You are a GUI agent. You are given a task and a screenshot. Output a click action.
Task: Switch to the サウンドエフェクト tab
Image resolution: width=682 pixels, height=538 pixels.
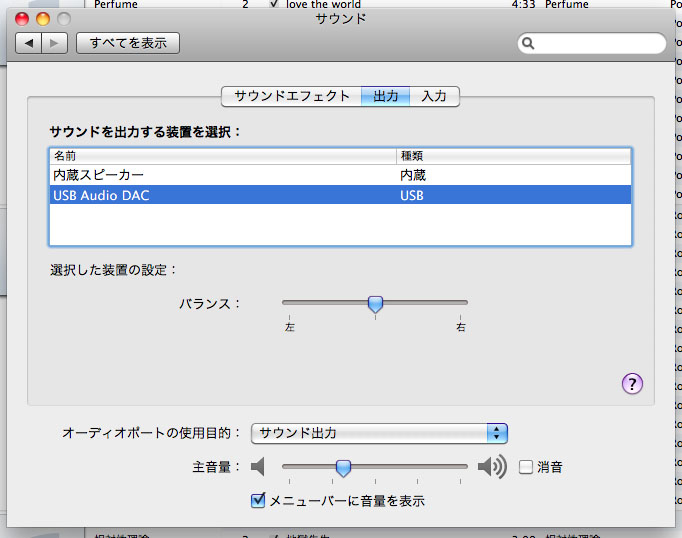[291, 96]
